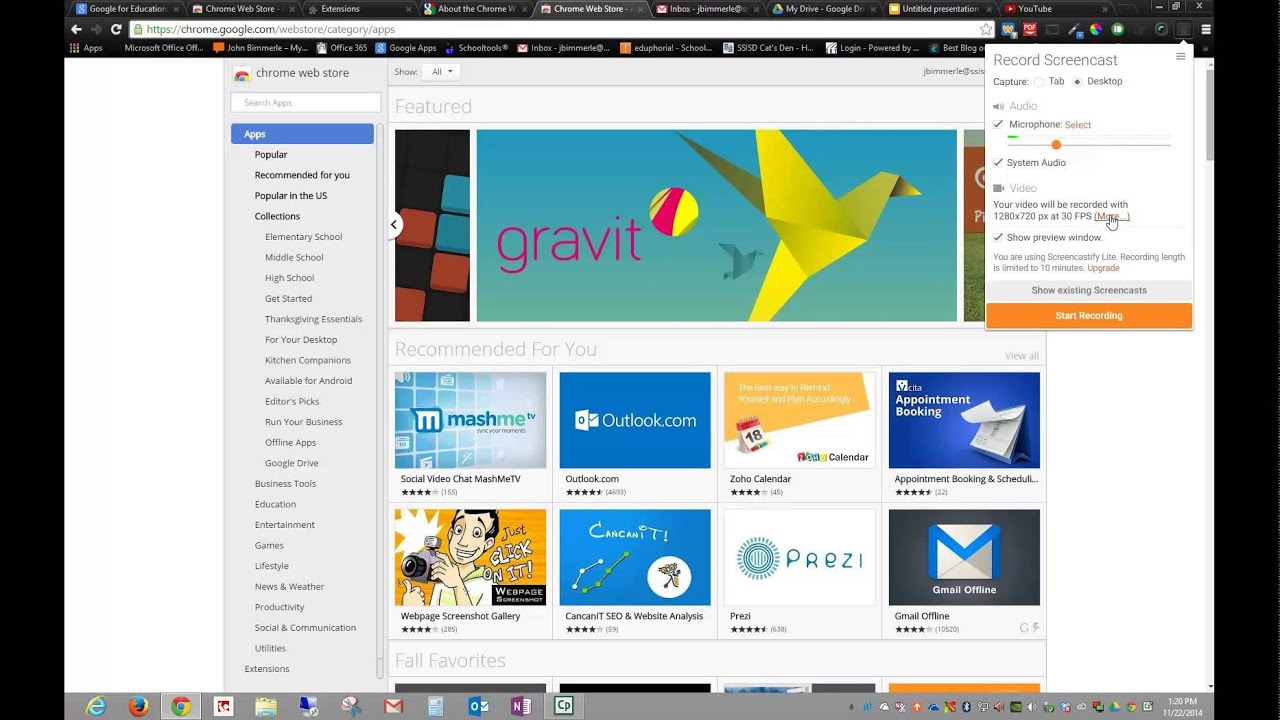Screen dimensions: 1280x720
Task: Bookmark this page with the star icon
Action: coord(986,30)
